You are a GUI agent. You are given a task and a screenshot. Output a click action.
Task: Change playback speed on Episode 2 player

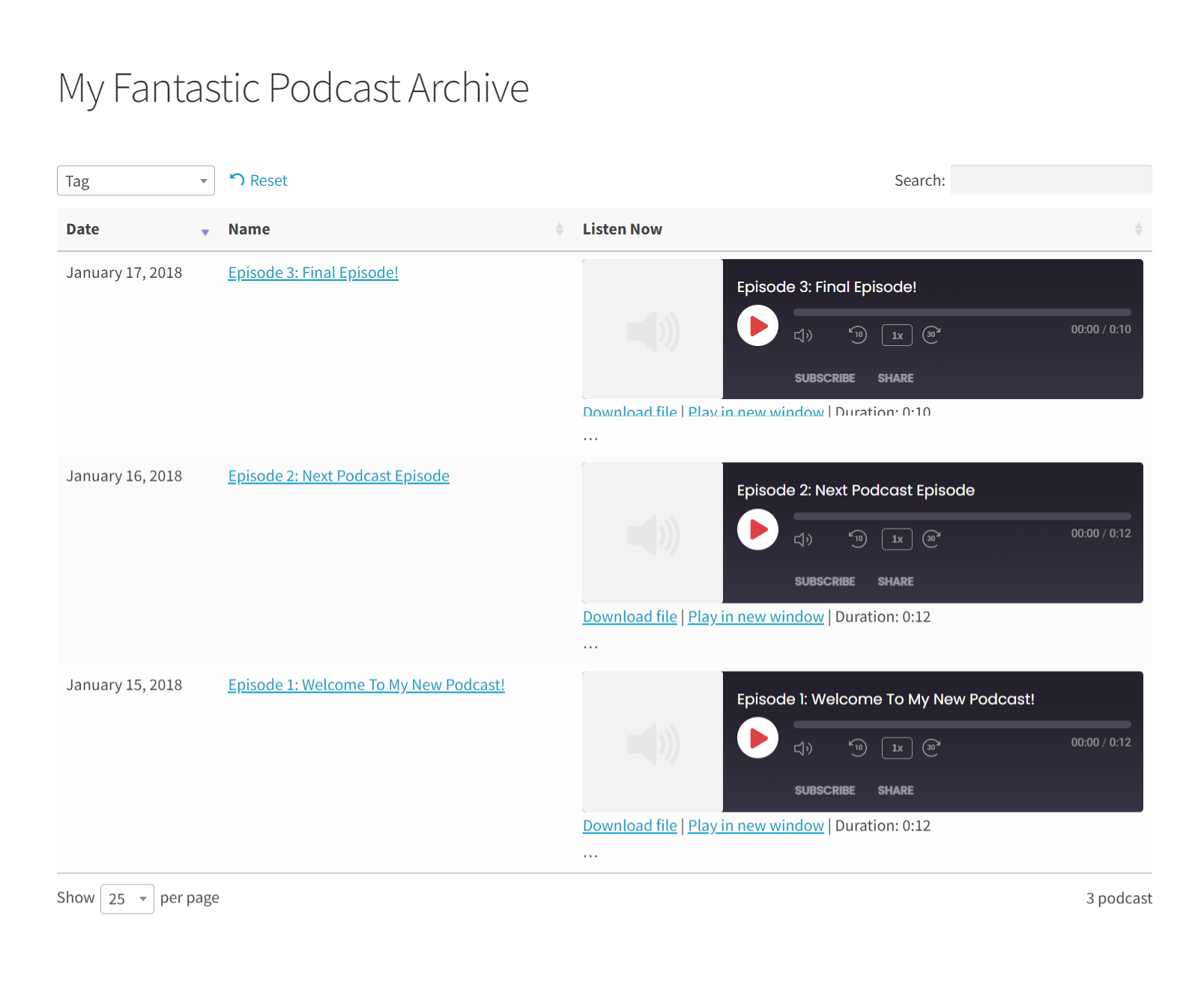coord(896,538)
